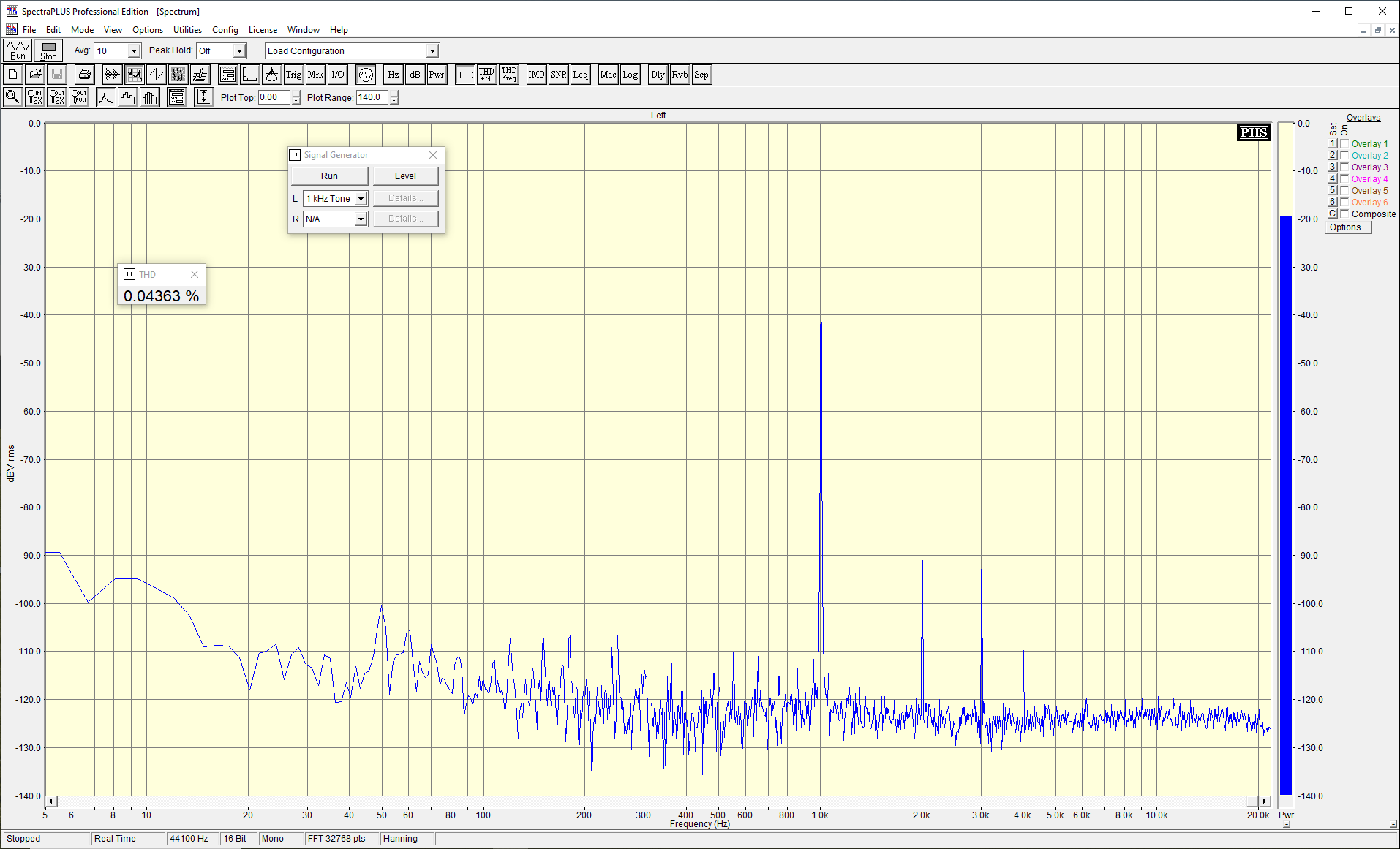
Task: Open the Scp scope utility
Action: click(701, 75)
